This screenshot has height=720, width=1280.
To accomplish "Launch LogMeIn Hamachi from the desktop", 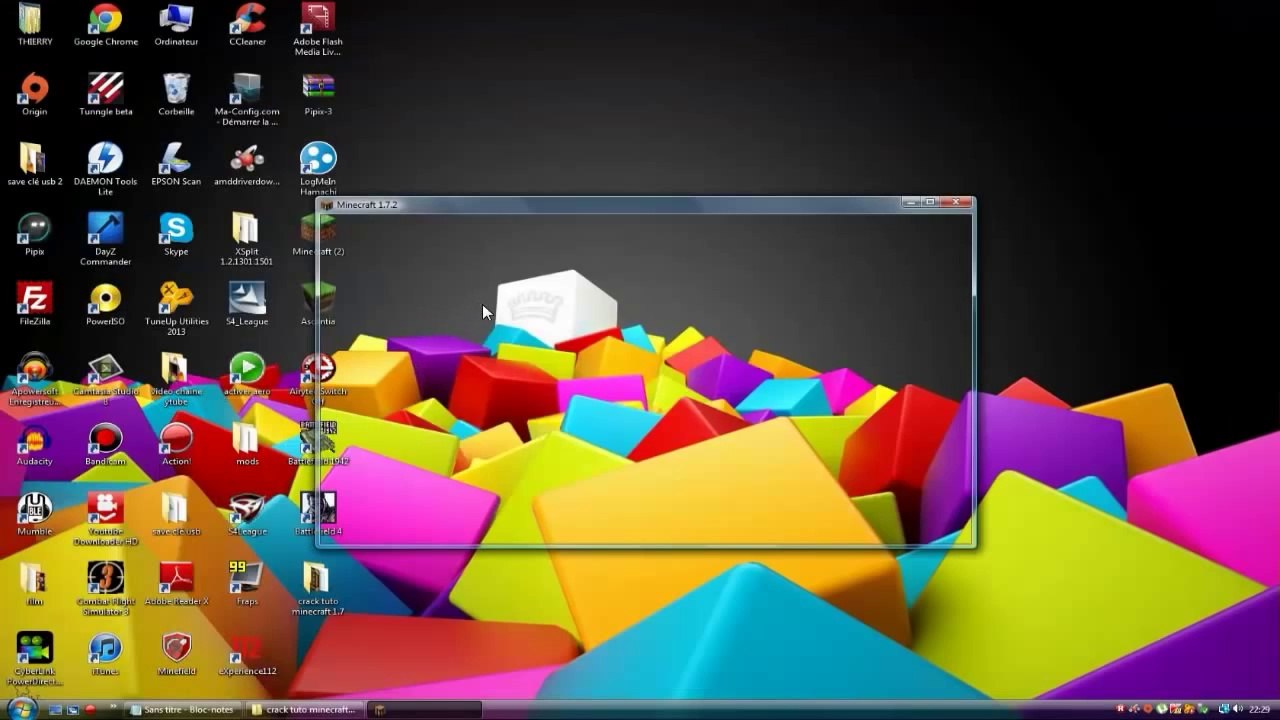I will [x=318, y=170].
